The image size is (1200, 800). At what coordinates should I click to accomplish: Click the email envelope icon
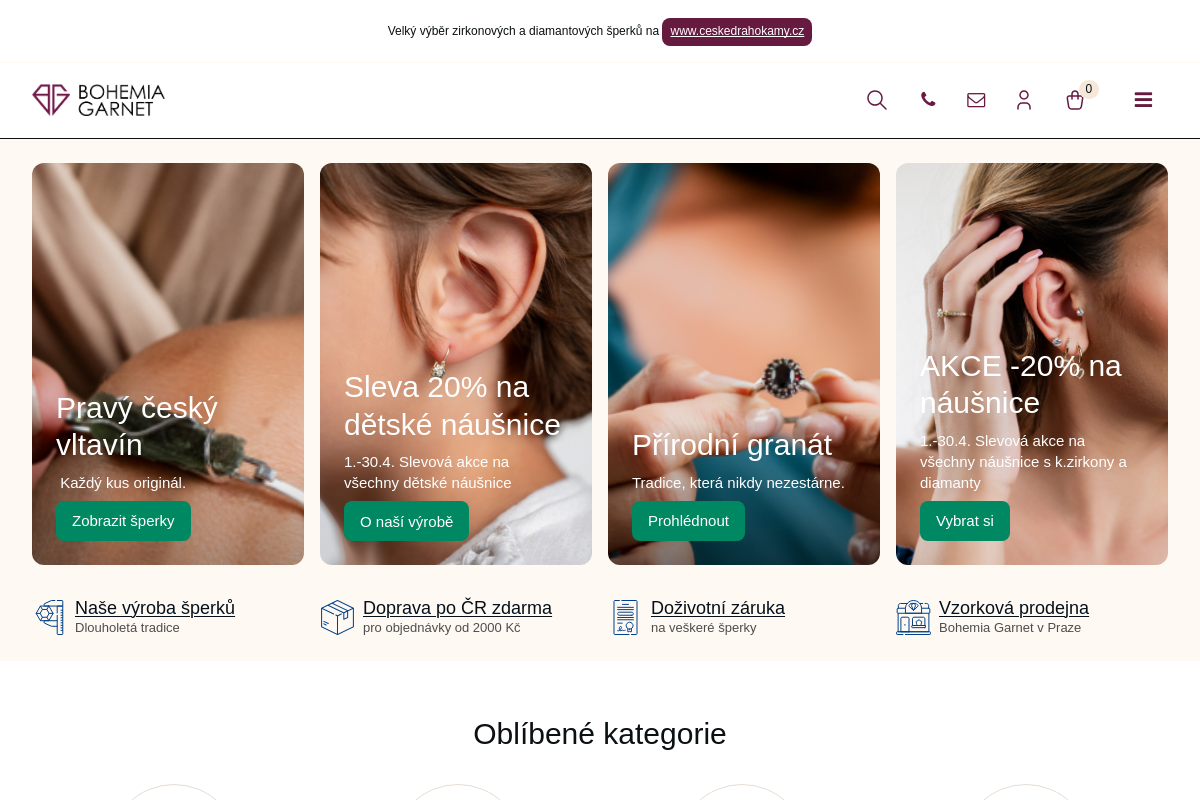pyautogui.click(x=976, y=100)
